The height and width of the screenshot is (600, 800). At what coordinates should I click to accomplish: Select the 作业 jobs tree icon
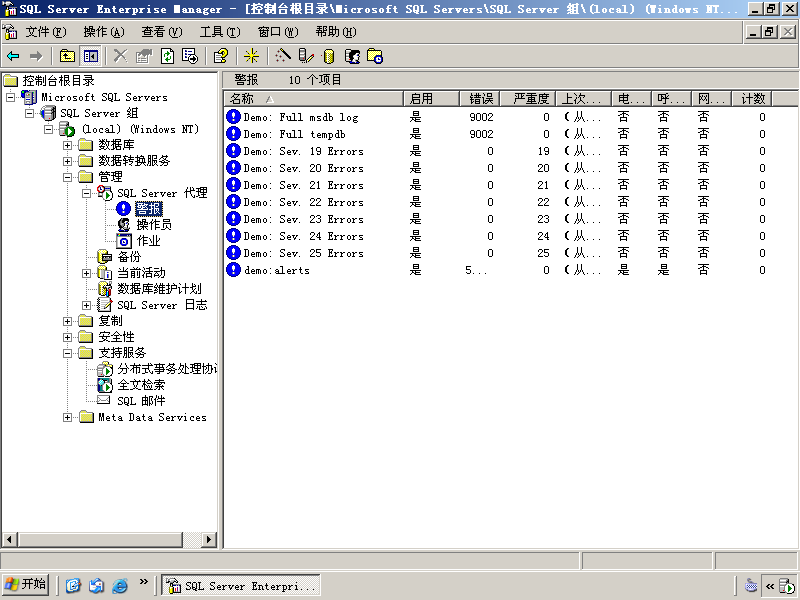123,241
